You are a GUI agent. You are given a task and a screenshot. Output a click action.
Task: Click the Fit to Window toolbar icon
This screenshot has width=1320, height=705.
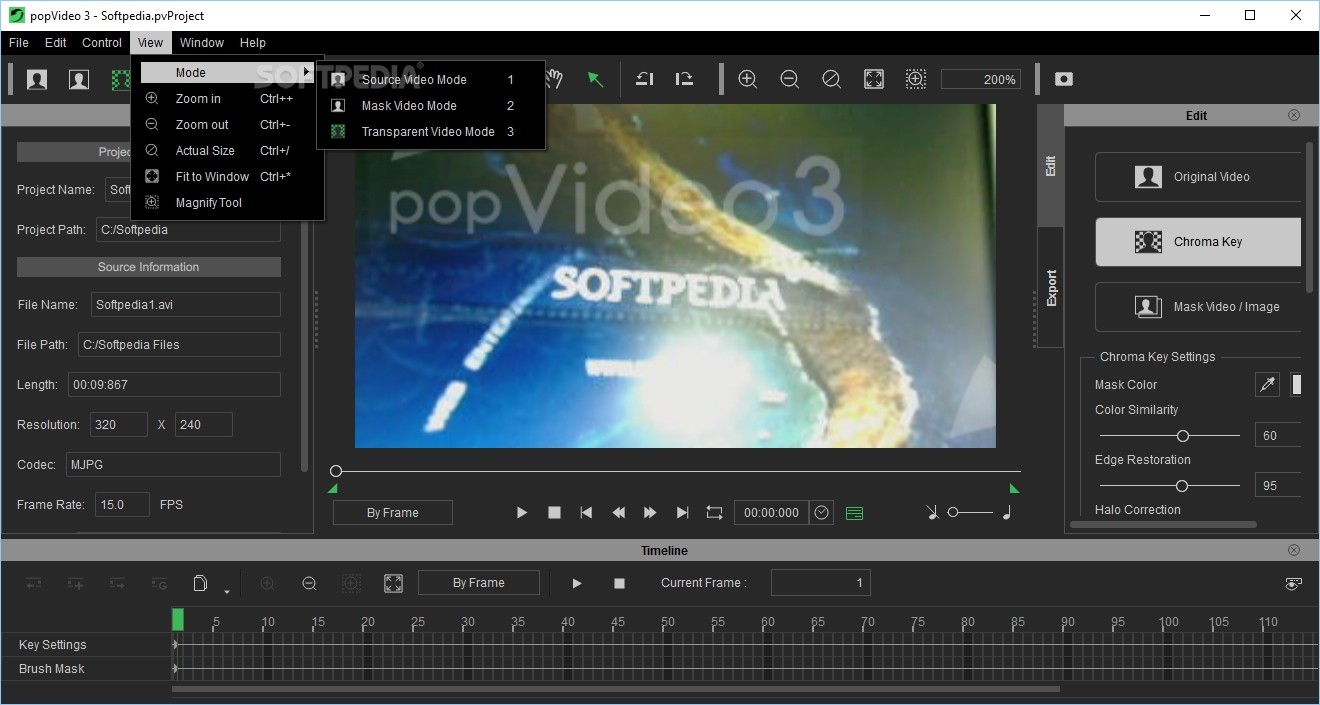tap(873, 79)
